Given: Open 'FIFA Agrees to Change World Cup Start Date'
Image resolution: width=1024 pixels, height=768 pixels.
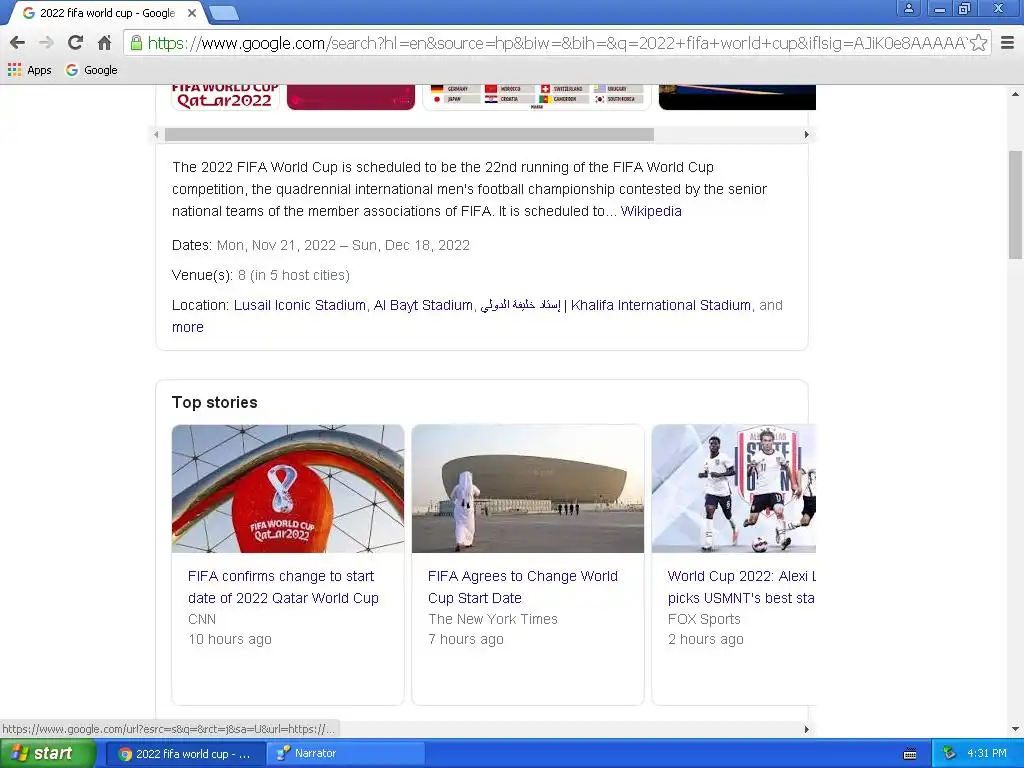Looking at the screenshot, I should point(522,587).
